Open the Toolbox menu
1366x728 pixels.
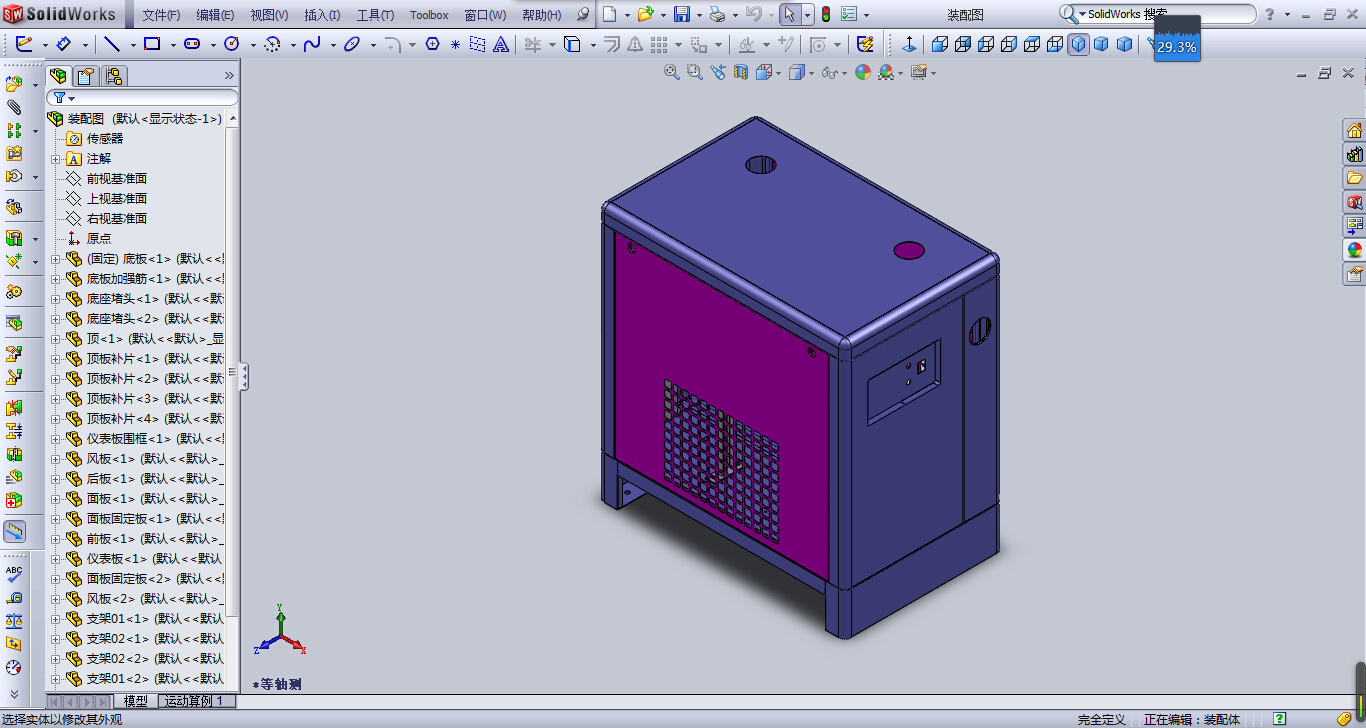coord(429,15)
